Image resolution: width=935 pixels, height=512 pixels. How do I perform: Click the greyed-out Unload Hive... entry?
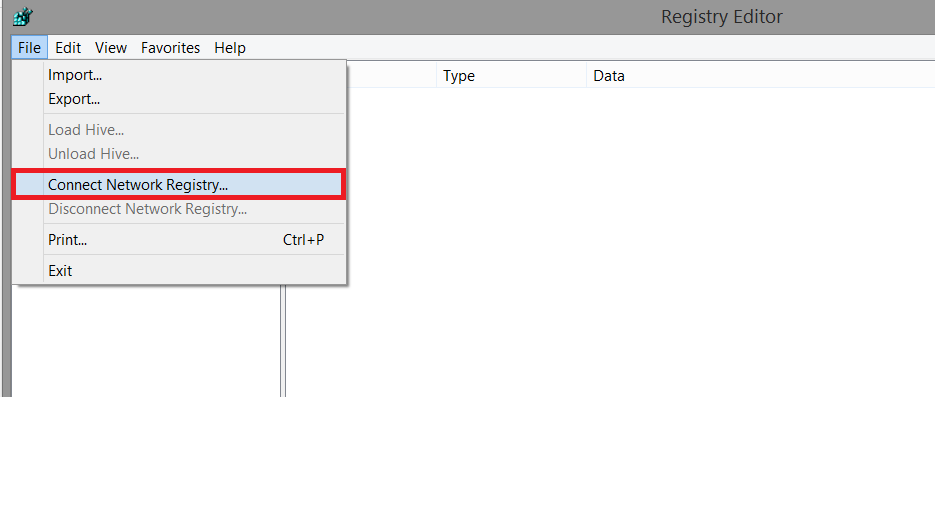tap(93, 154)
